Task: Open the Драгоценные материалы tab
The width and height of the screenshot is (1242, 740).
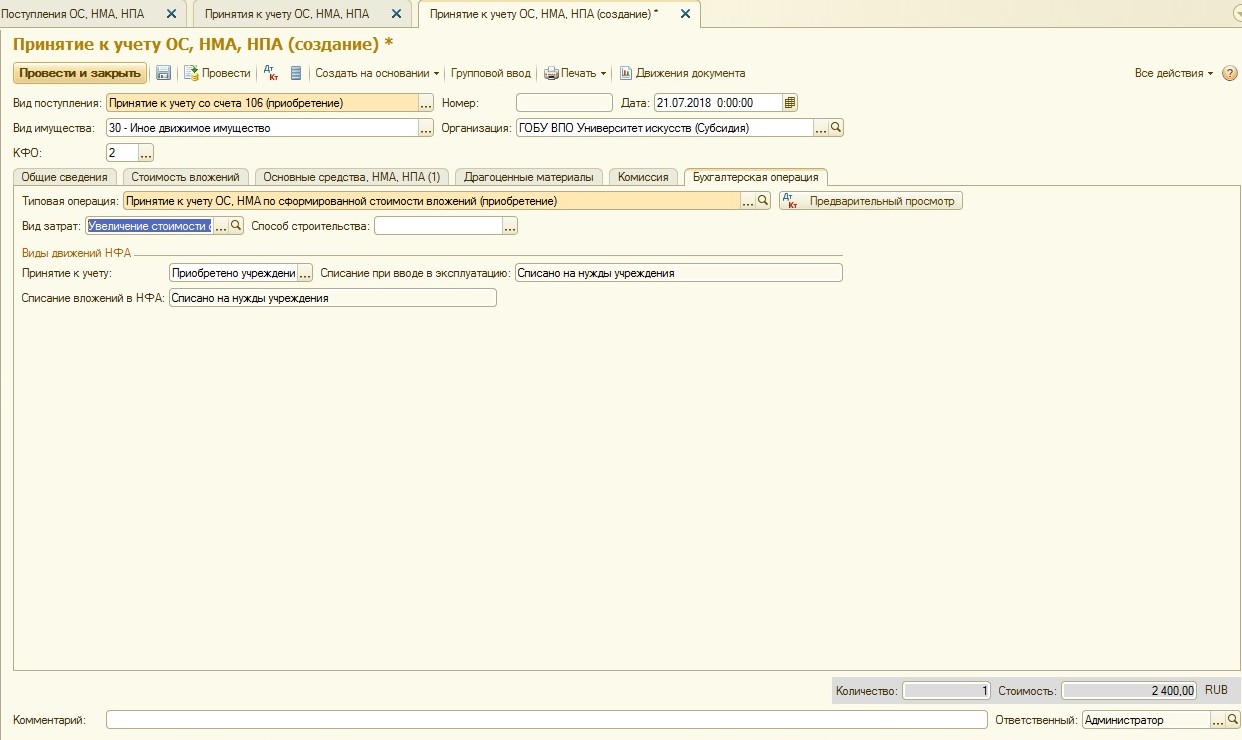Action: (529, 177)
